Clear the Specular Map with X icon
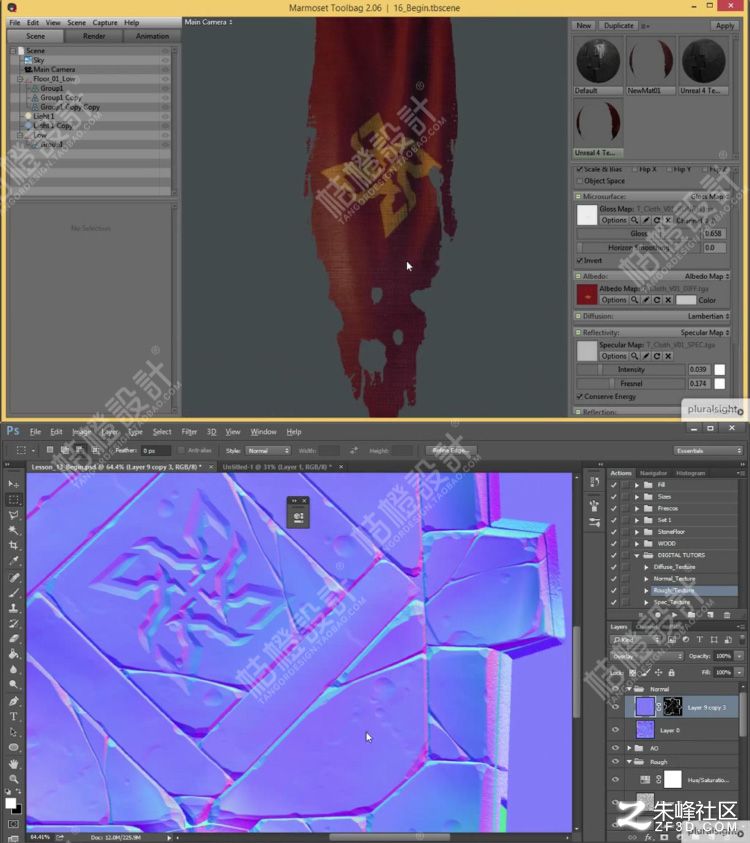750x843 pixels. click(x=668, y=356)
